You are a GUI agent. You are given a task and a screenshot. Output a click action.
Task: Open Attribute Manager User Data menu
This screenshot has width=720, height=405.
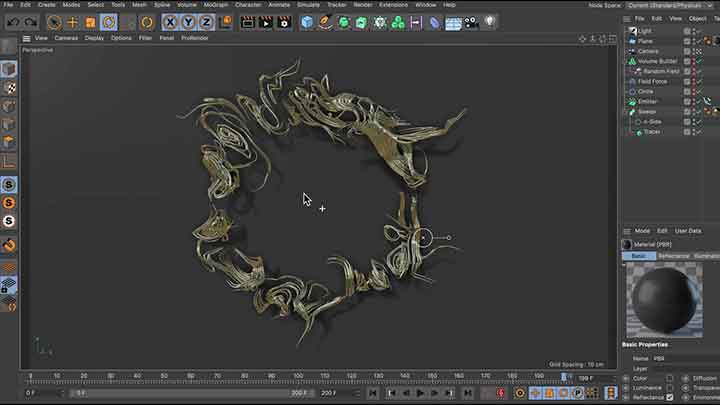tap(688, 231)
